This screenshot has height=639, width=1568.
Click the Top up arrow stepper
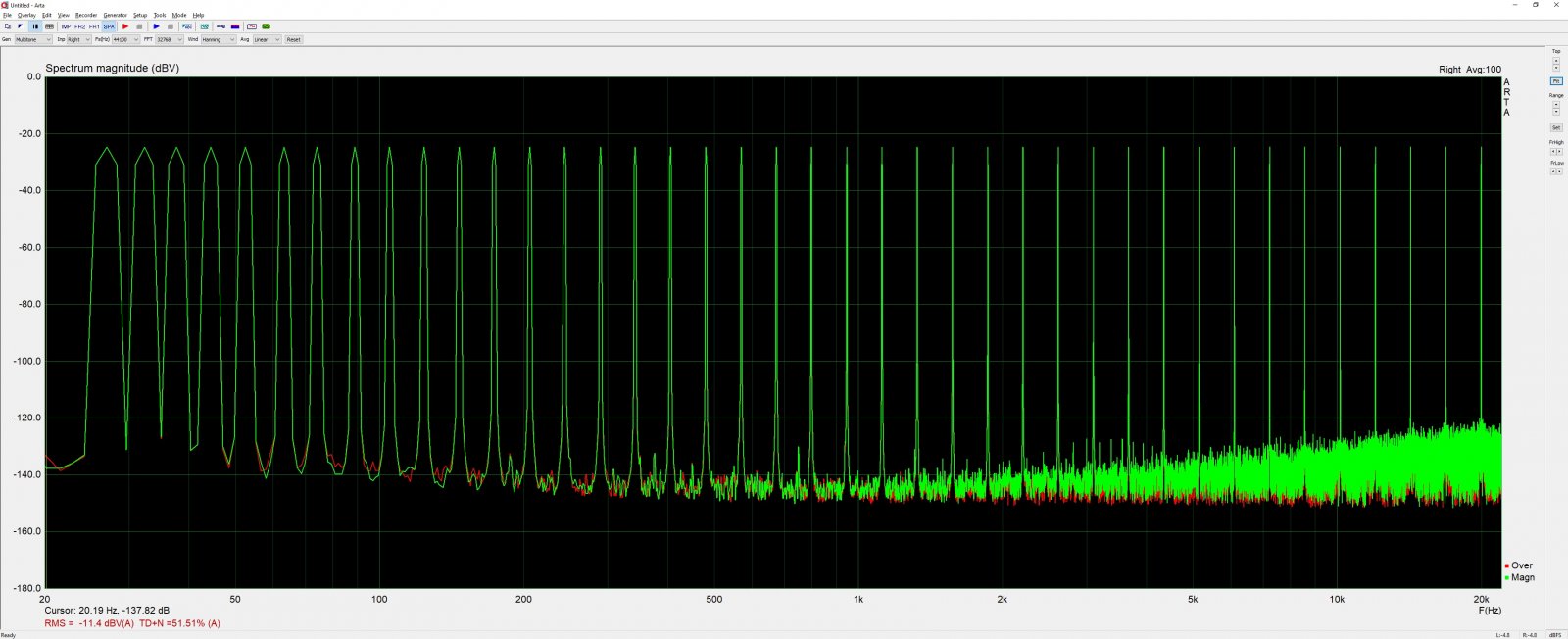pyautogui.click(x=1556, y=60)
